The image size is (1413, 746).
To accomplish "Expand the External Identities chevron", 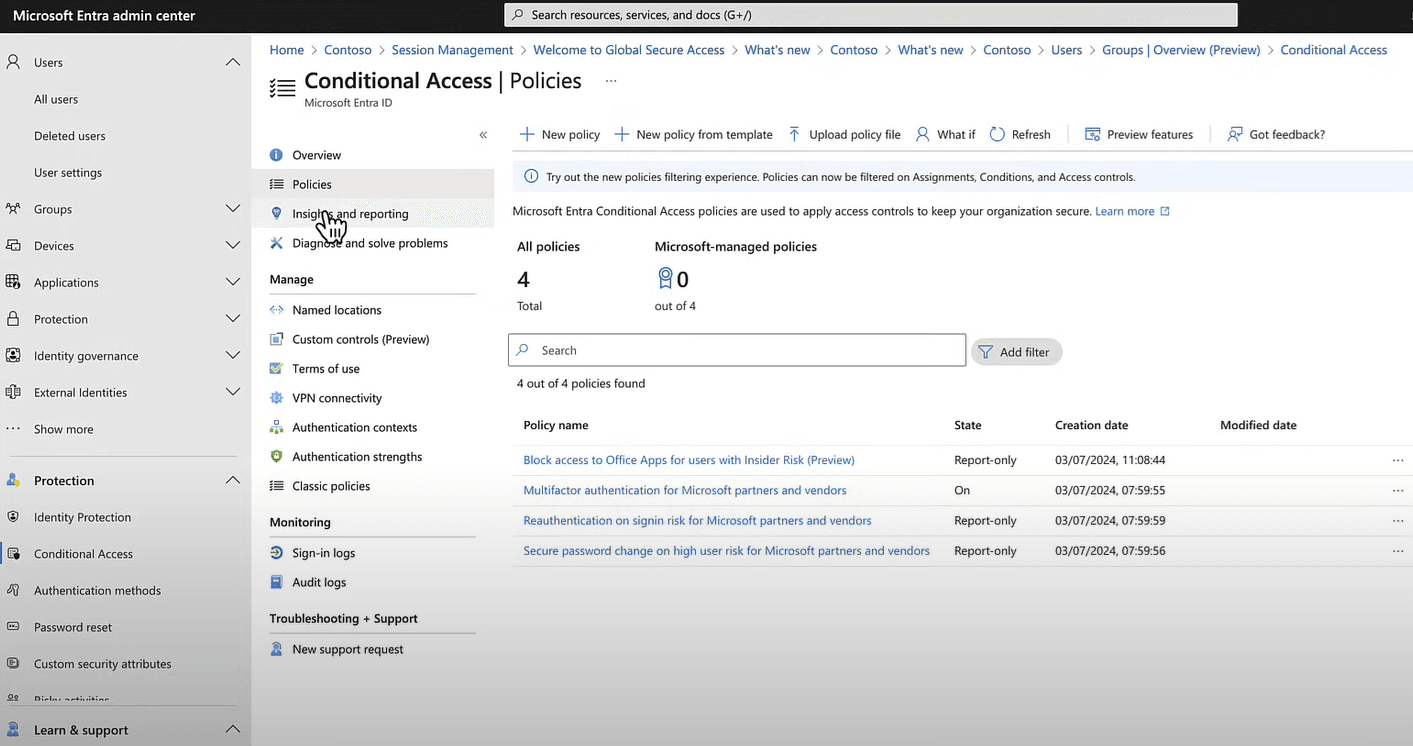I will [233, 392].
